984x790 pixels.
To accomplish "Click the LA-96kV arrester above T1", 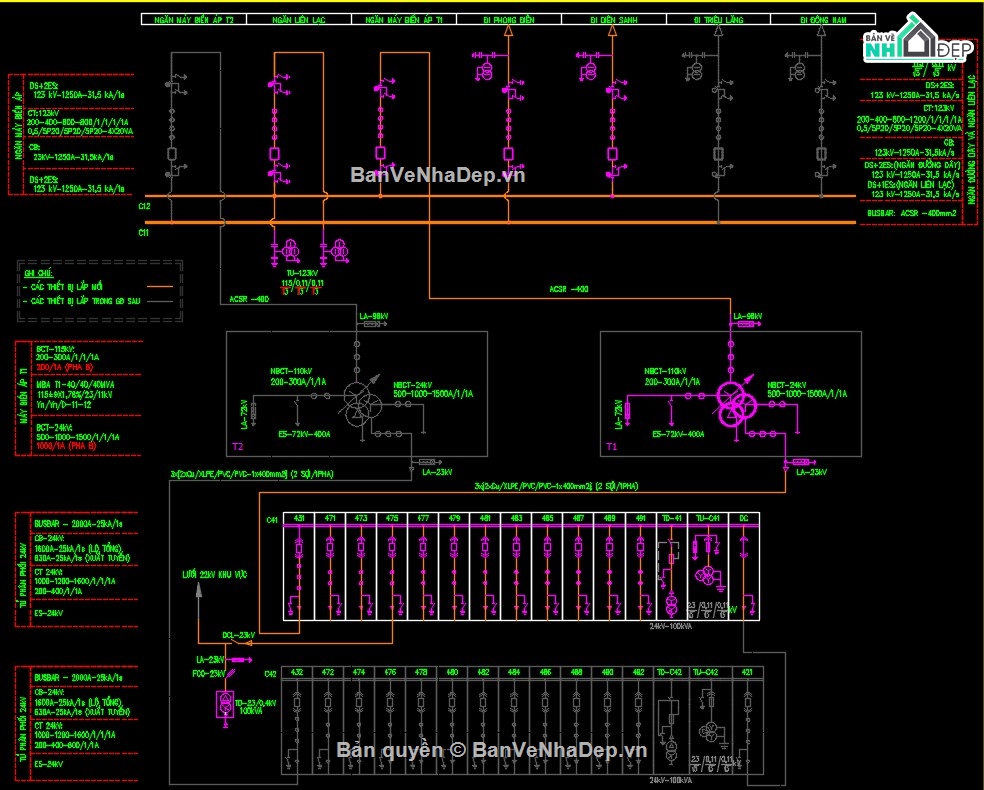I will click(750, 325).
